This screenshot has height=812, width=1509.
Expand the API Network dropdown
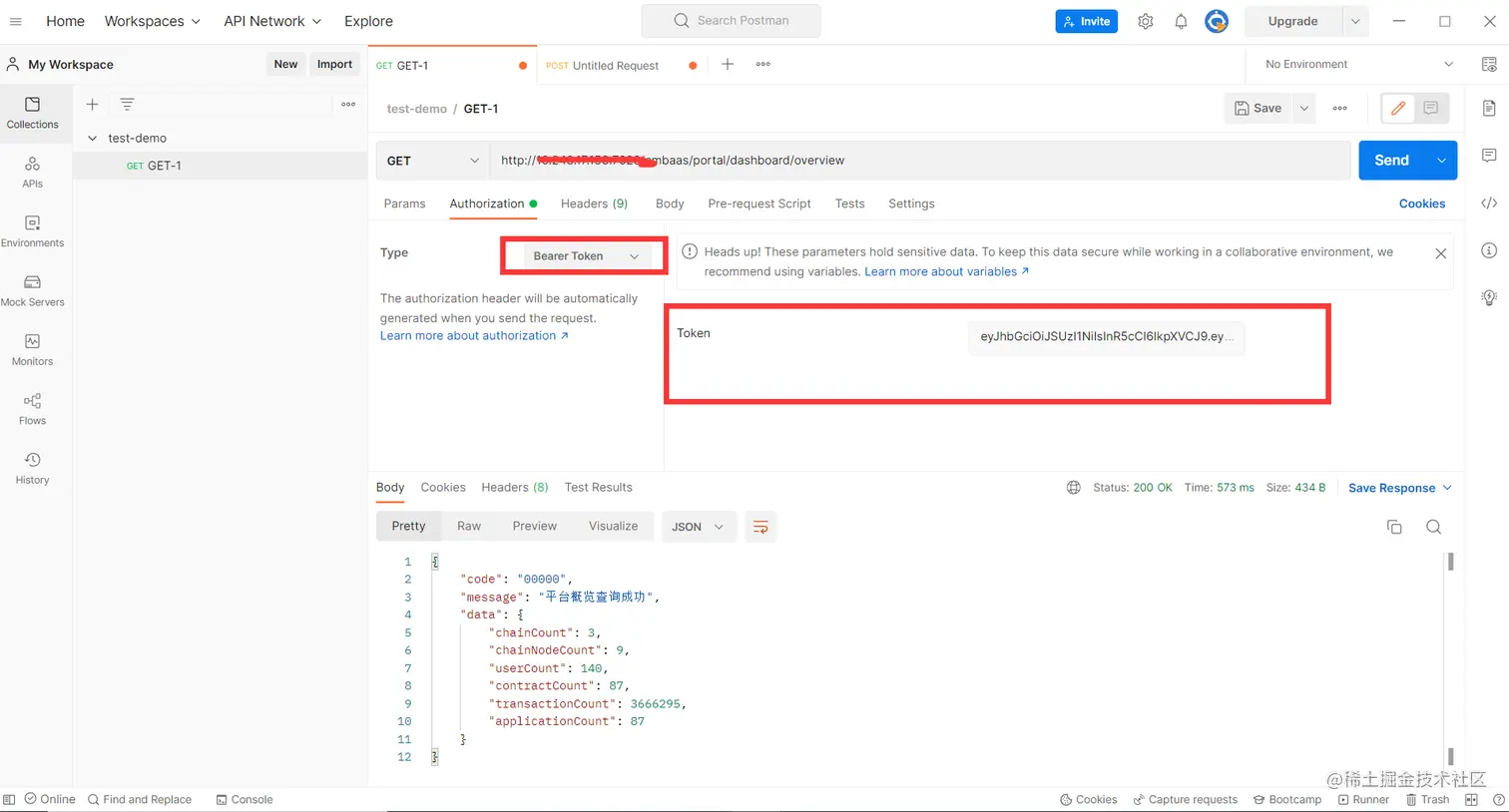(272, 21)
